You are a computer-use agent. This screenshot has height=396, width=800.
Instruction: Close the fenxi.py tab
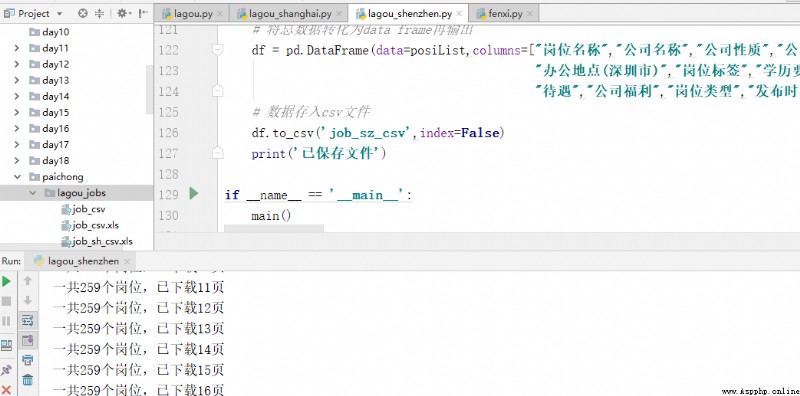pyautogui.click(x=530, y=14)
